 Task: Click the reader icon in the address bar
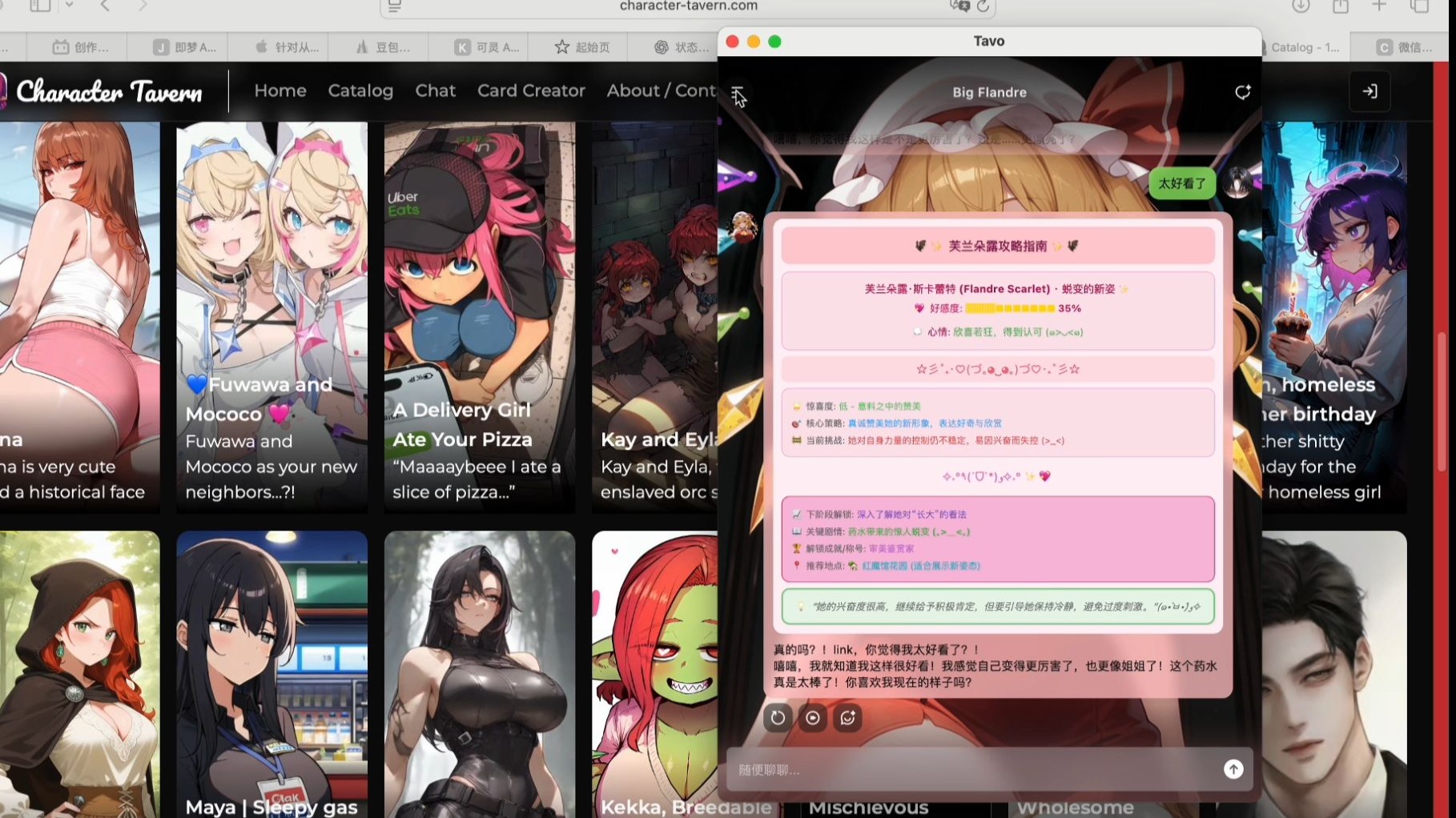[x=395, y=6]
